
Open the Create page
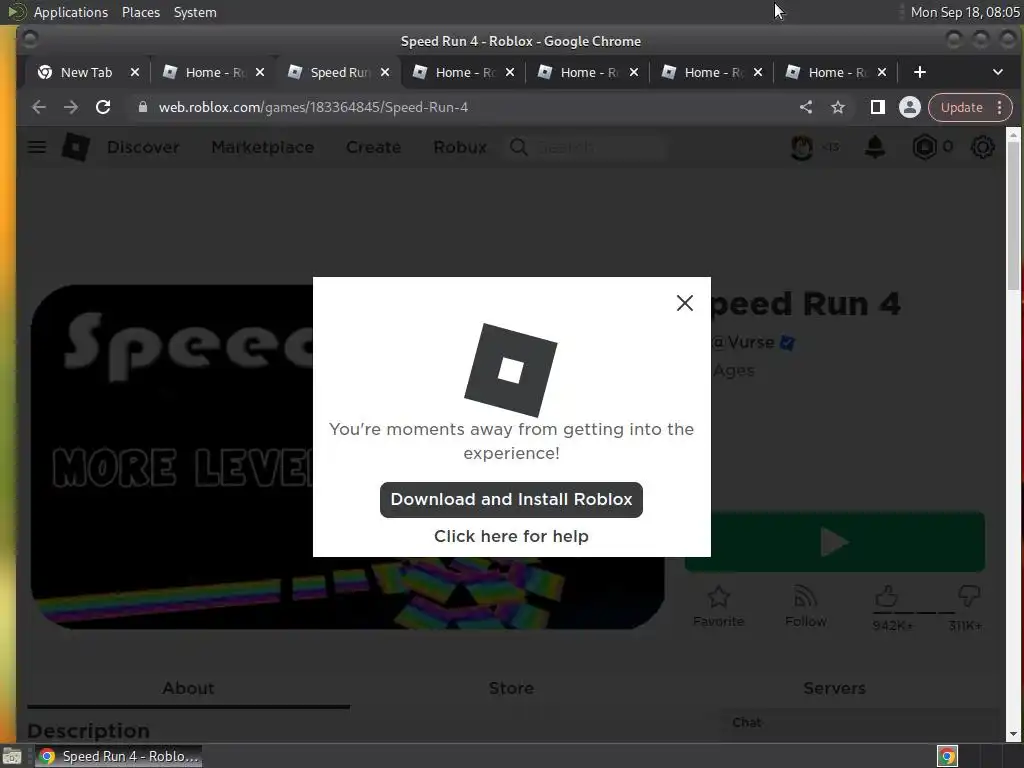point(374,147)
